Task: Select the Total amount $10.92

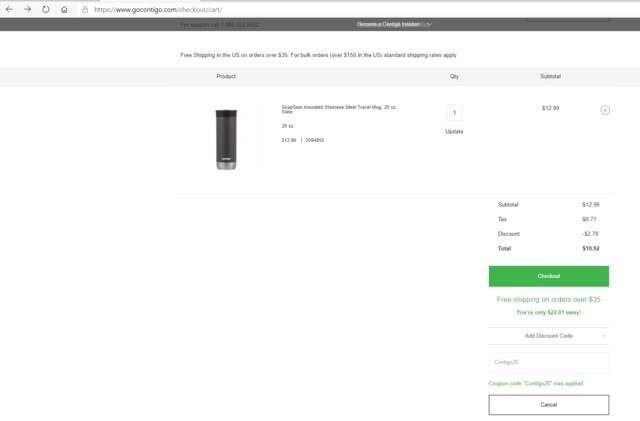Action: click(591, 248)
